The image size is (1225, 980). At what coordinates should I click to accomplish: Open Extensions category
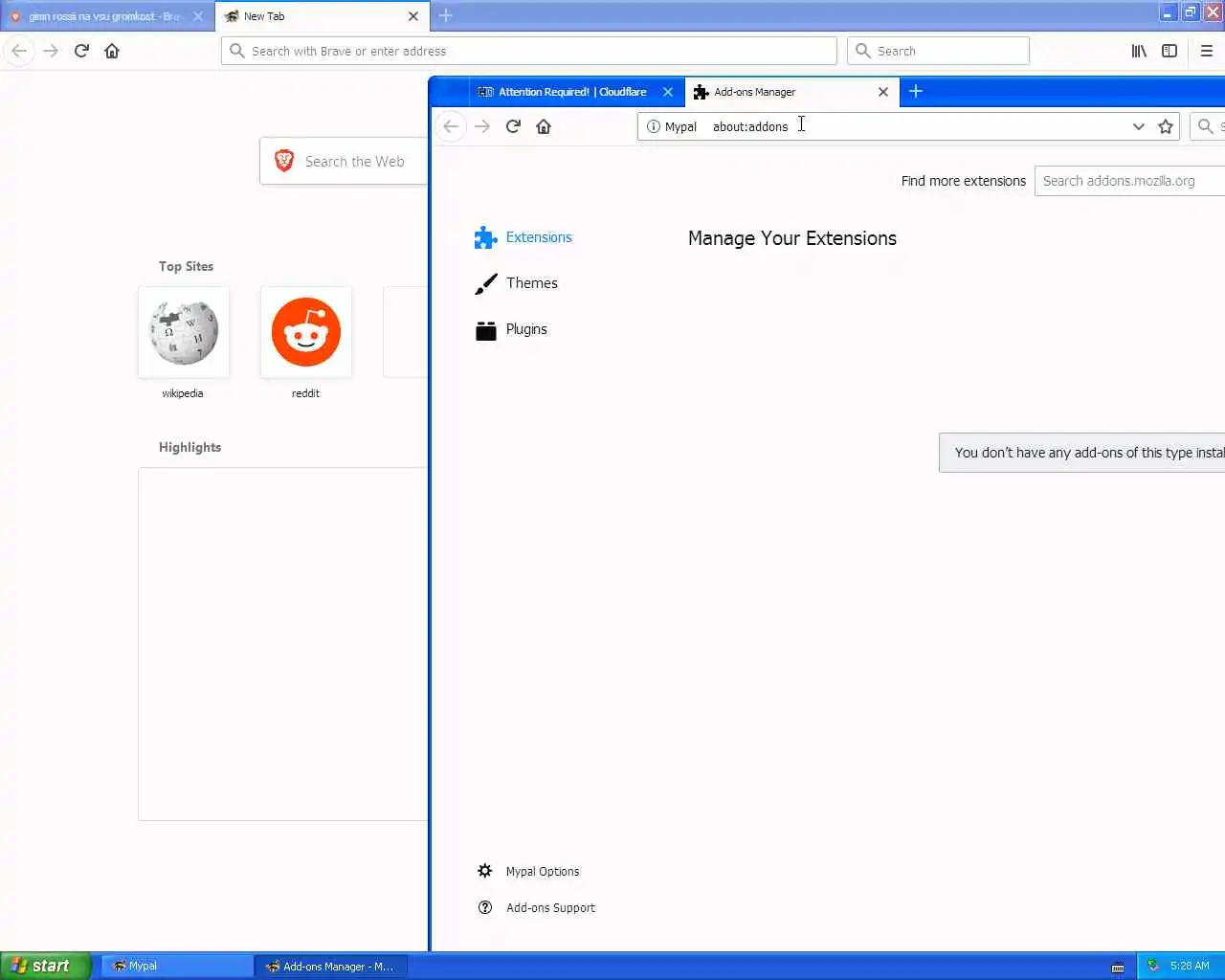coord(523,237)
